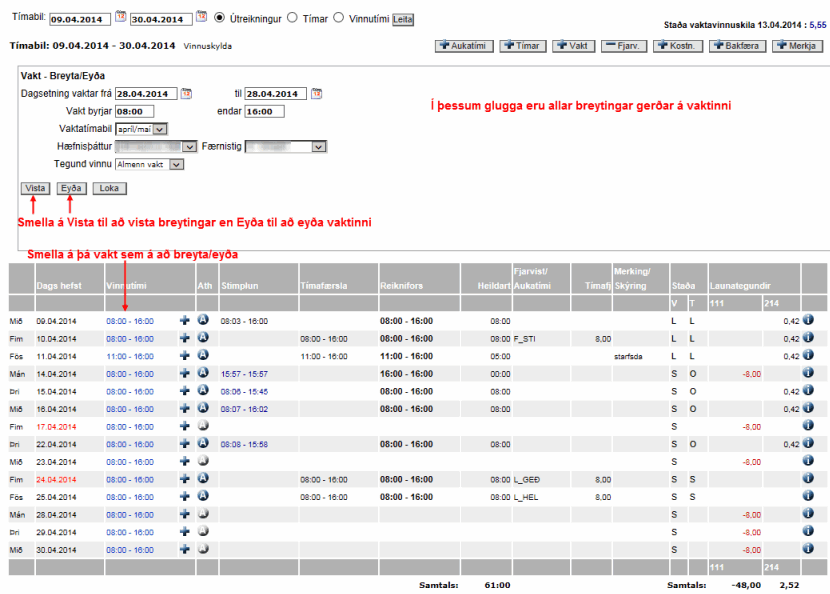Click the A note icon for 09.04.2014
Screen dimensions: 830x594
203,320
